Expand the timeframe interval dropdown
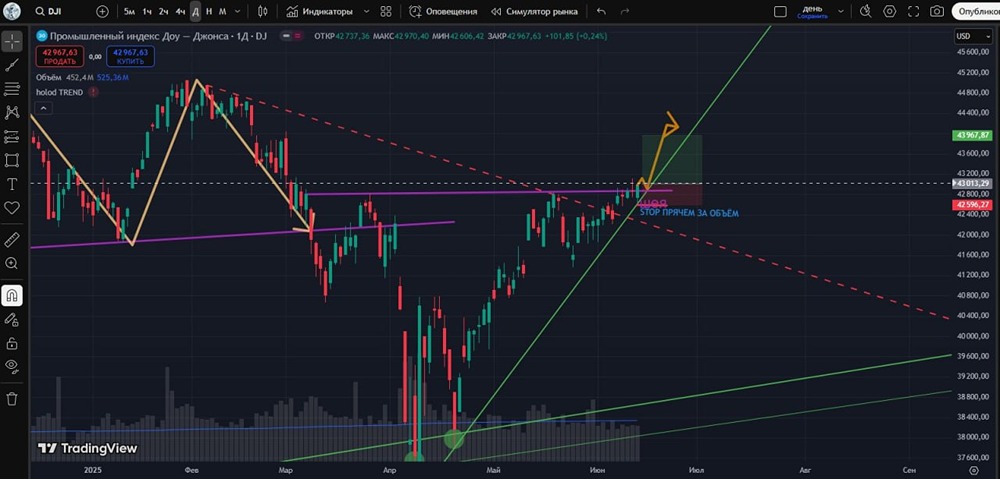 [238, 11]
